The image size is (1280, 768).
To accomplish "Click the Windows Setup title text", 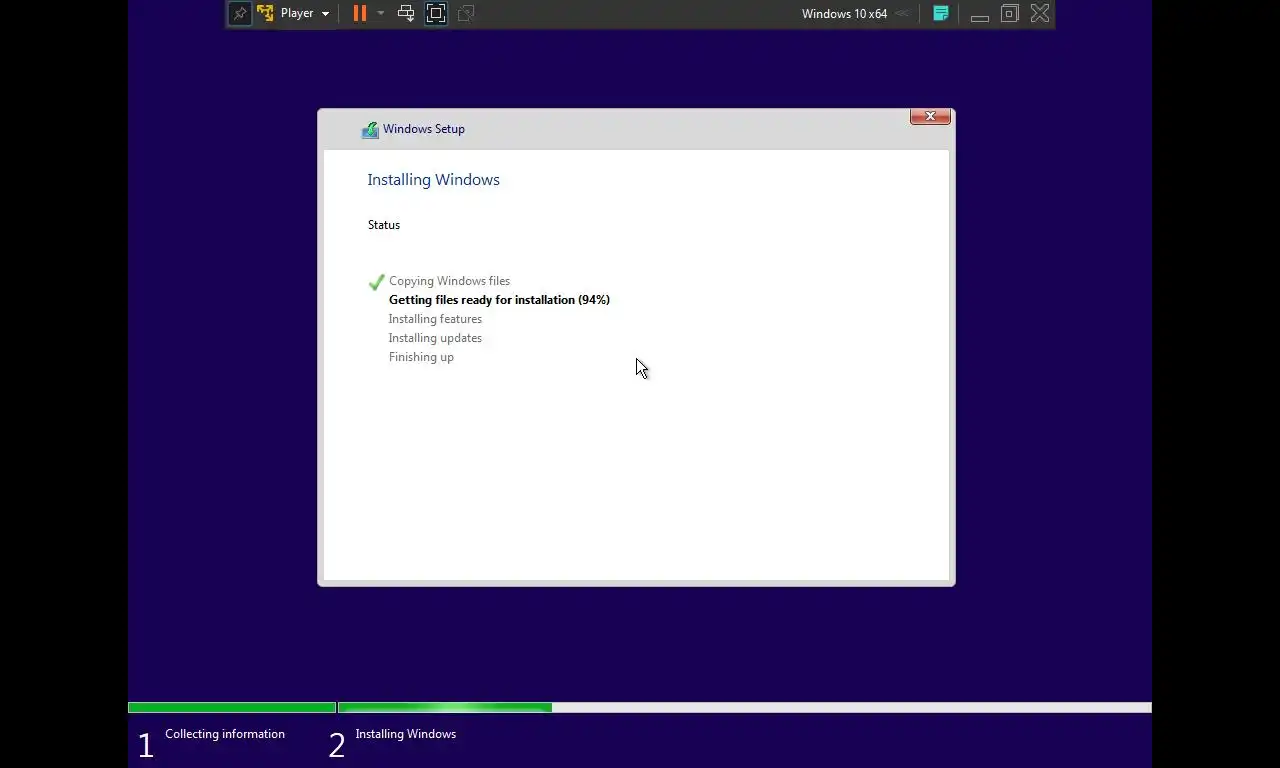I will pos(424,129).
